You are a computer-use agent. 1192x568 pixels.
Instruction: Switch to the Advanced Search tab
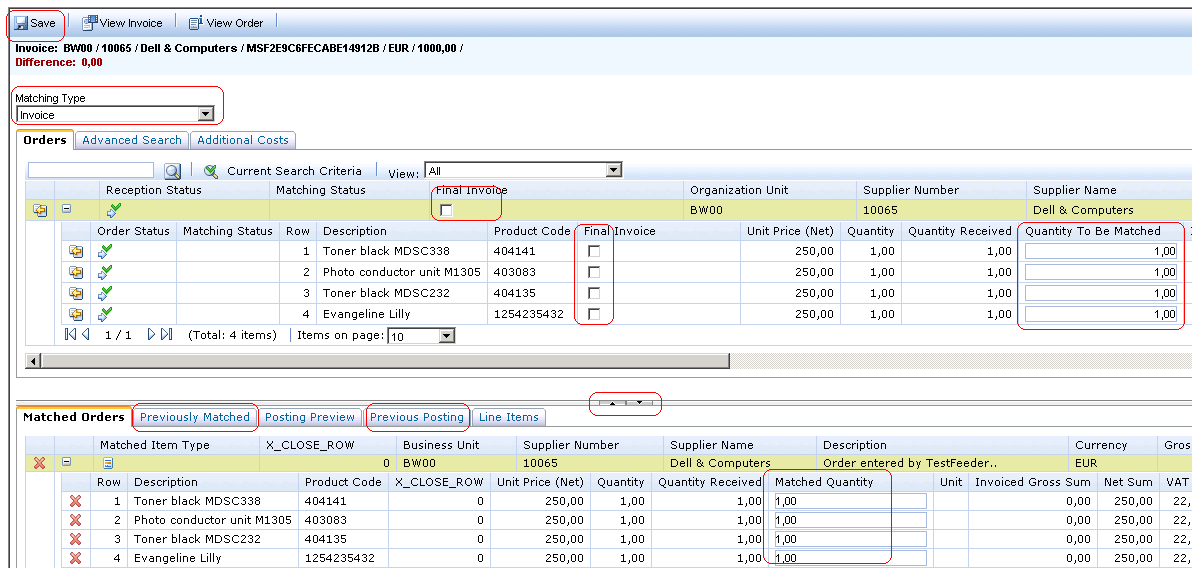(x=132, y=140)
